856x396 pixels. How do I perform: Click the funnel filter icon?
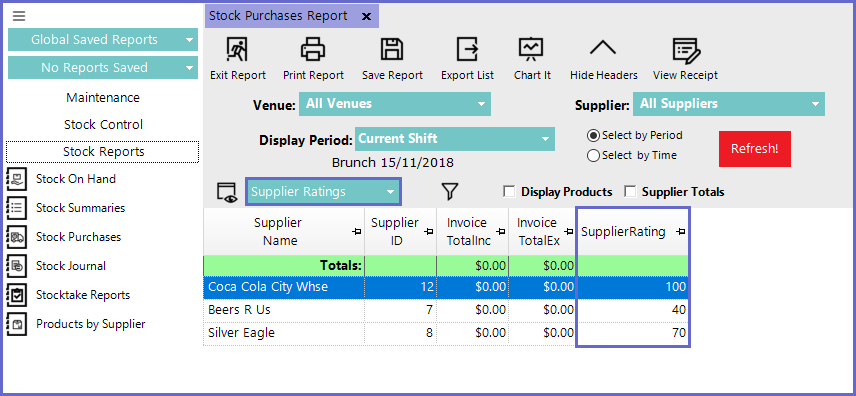coord(450,192)
